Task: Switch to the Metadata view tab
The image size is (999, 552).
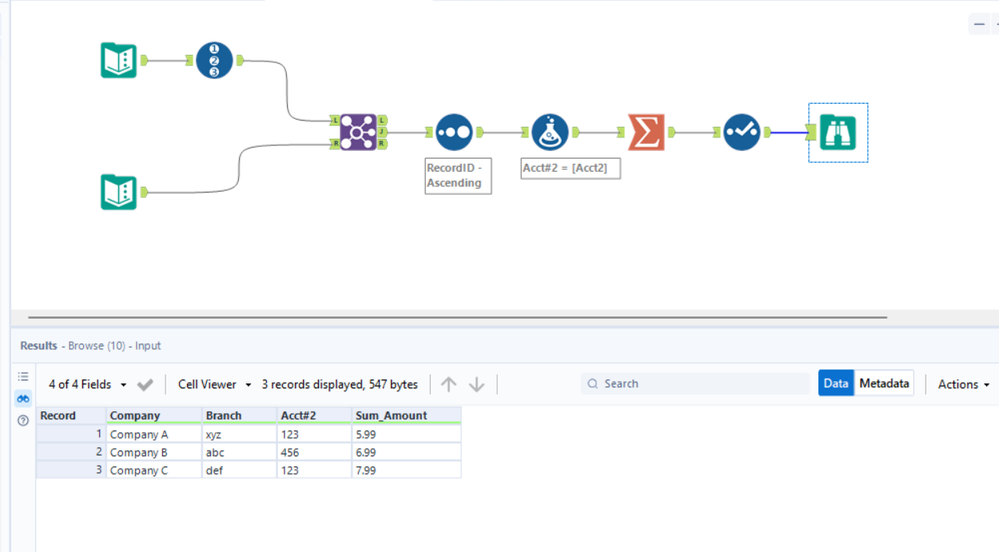Action: [884, 383]
